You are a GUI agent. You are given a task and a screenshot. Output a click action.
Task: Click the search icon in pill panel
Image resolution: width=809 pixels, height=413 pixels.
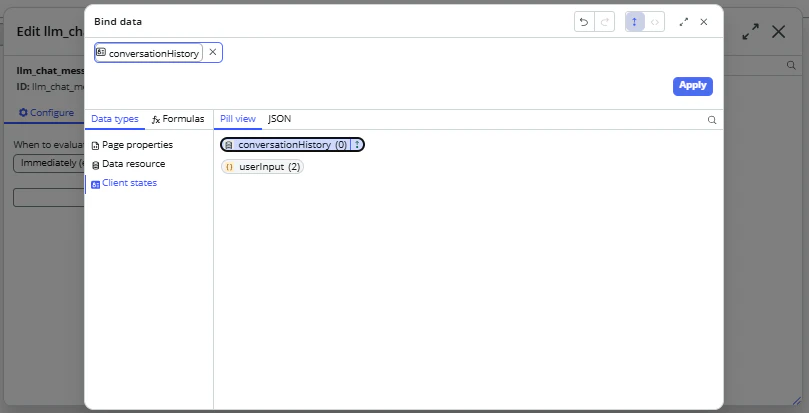click(x=712, y=120)
